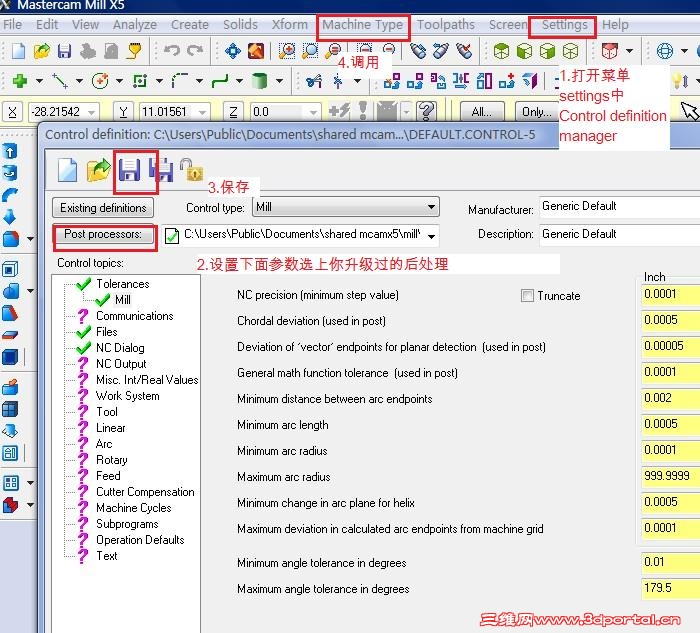Open the File menu

12,25
